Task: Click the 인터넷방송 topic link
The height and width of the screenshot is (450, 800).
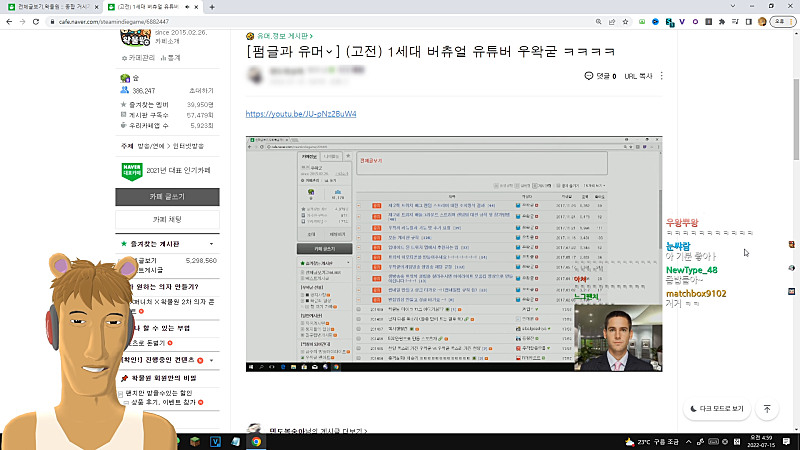Action: 188,146
